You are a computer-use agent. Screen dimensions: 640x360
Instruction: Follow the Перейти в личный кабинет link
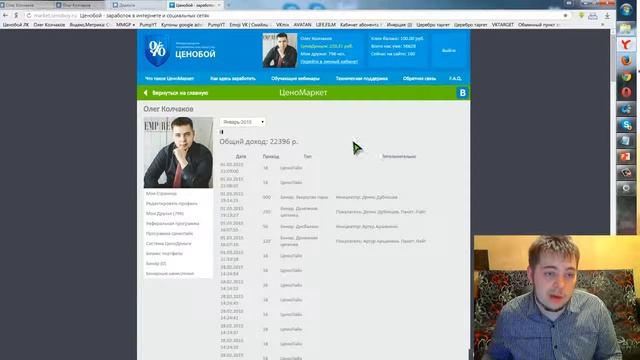click(x=329, y=62)
